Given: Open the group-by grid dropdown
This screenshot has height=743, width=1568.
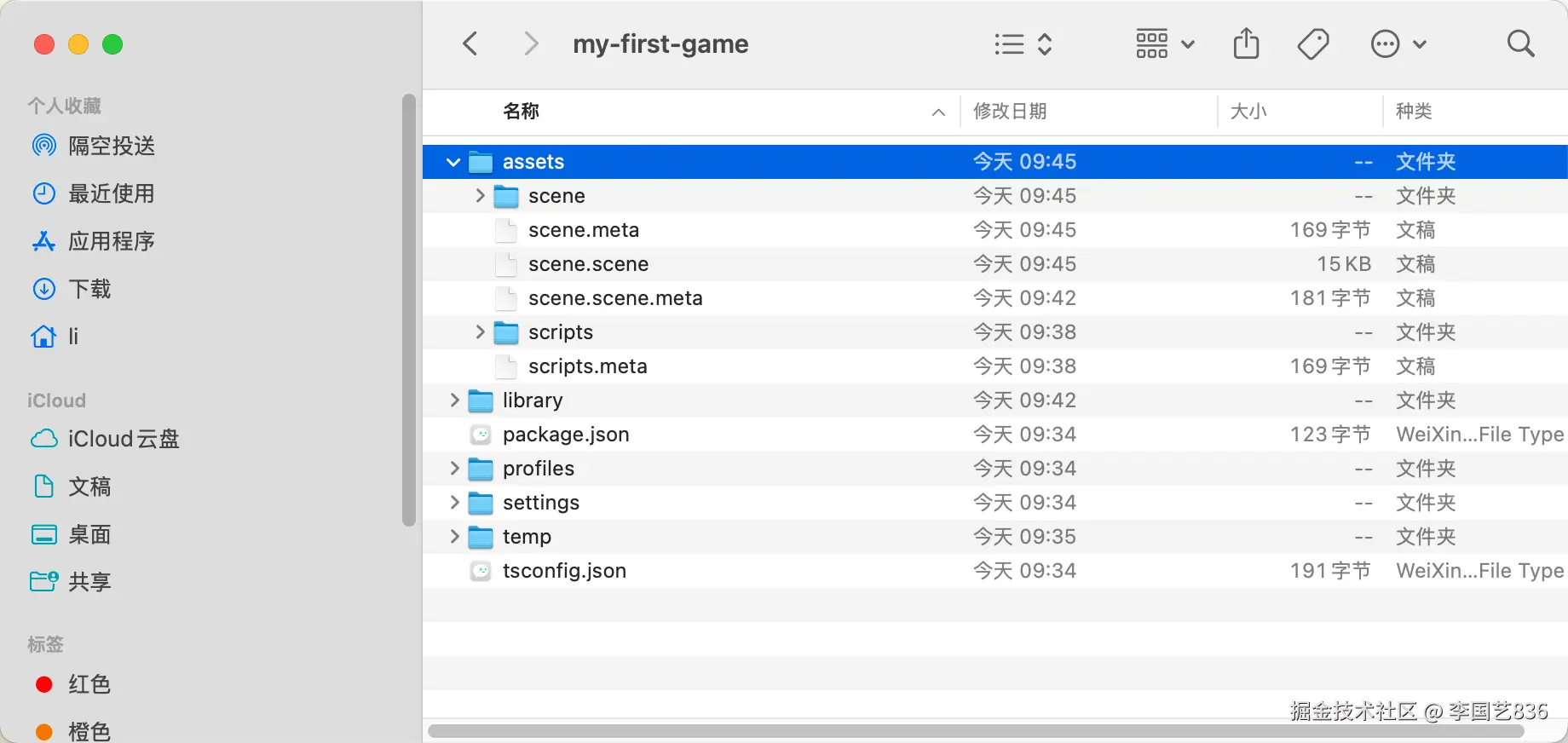Looking at the screenshot, I should point(1165,43).
